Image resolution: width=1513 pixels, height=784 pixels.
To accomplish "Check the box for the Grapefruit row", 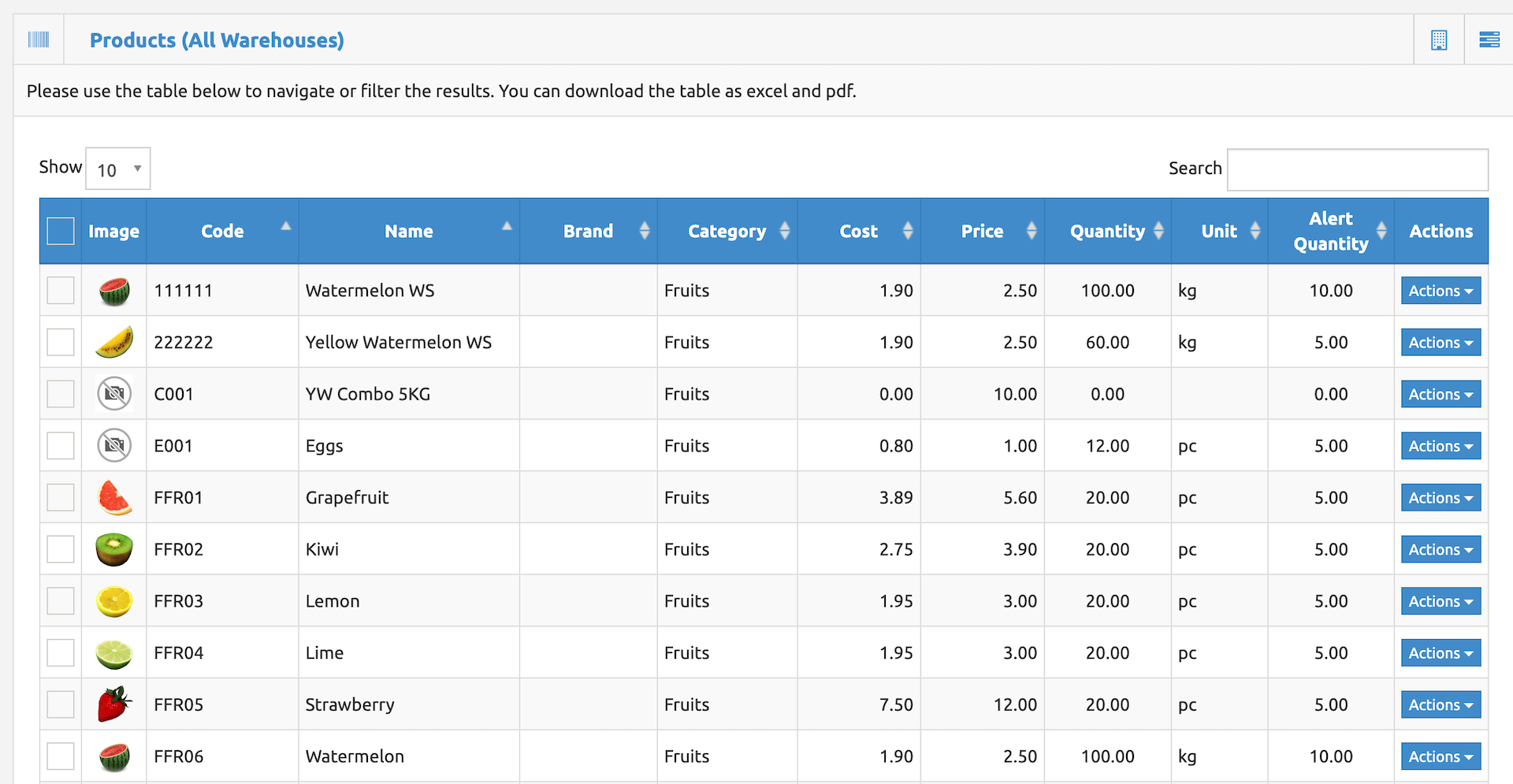I will [x=61, y=498].
